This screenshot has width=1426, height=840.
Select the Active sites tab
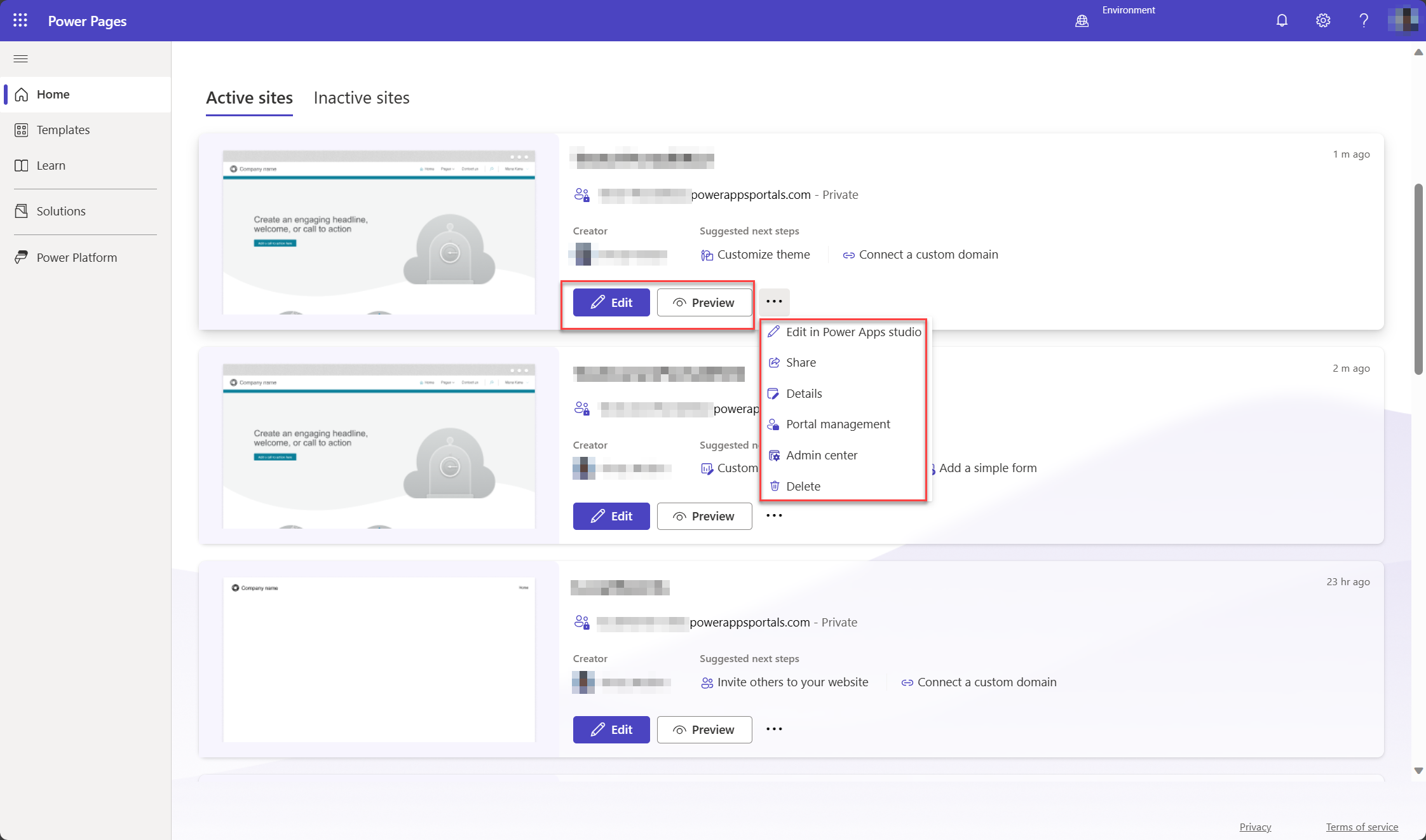point(249,98)
